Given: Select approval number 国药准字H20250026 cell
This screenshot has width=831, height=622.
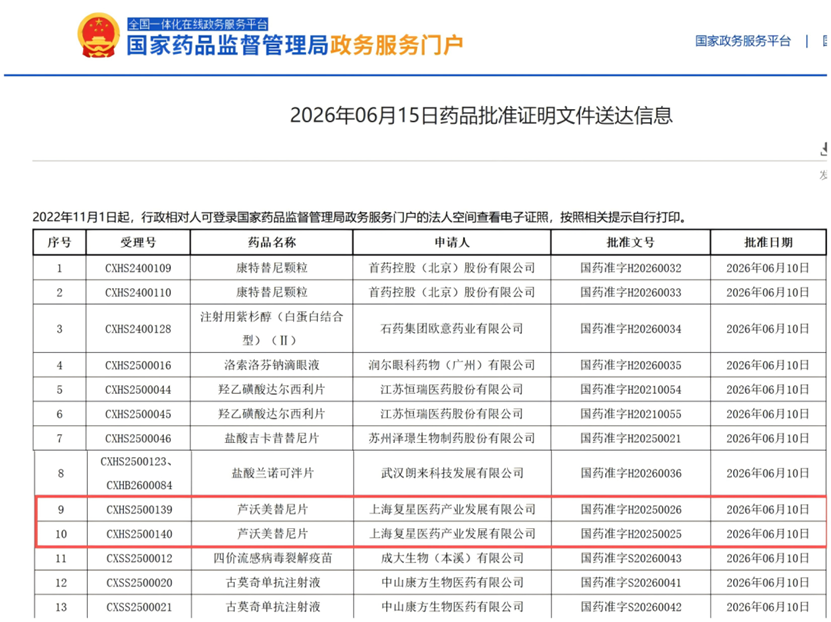Looking at the screenshot, I should point(631,510).
